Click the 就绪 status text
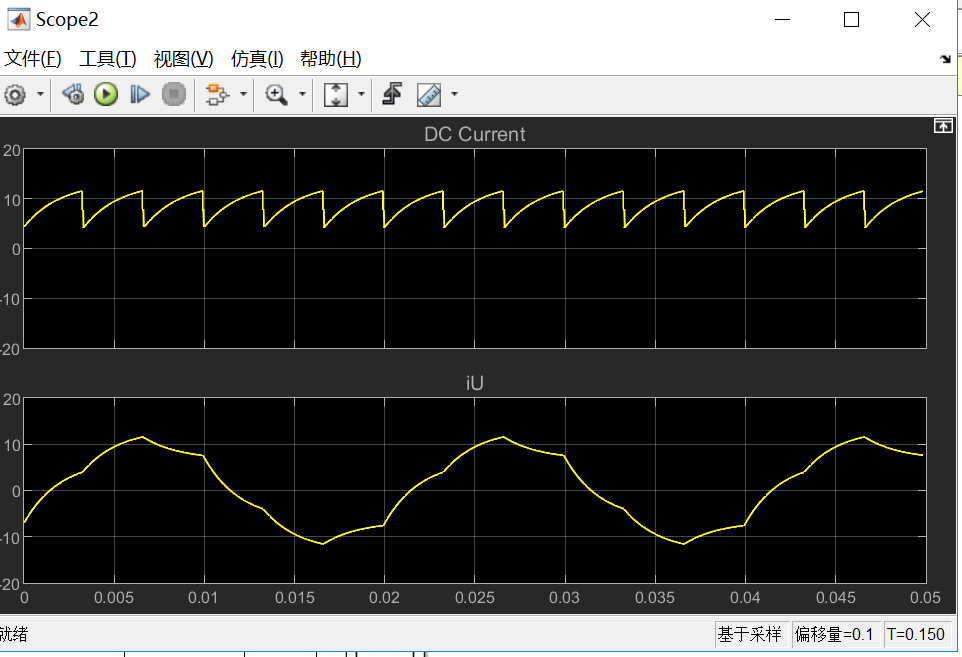 click(x=13, y=634)
